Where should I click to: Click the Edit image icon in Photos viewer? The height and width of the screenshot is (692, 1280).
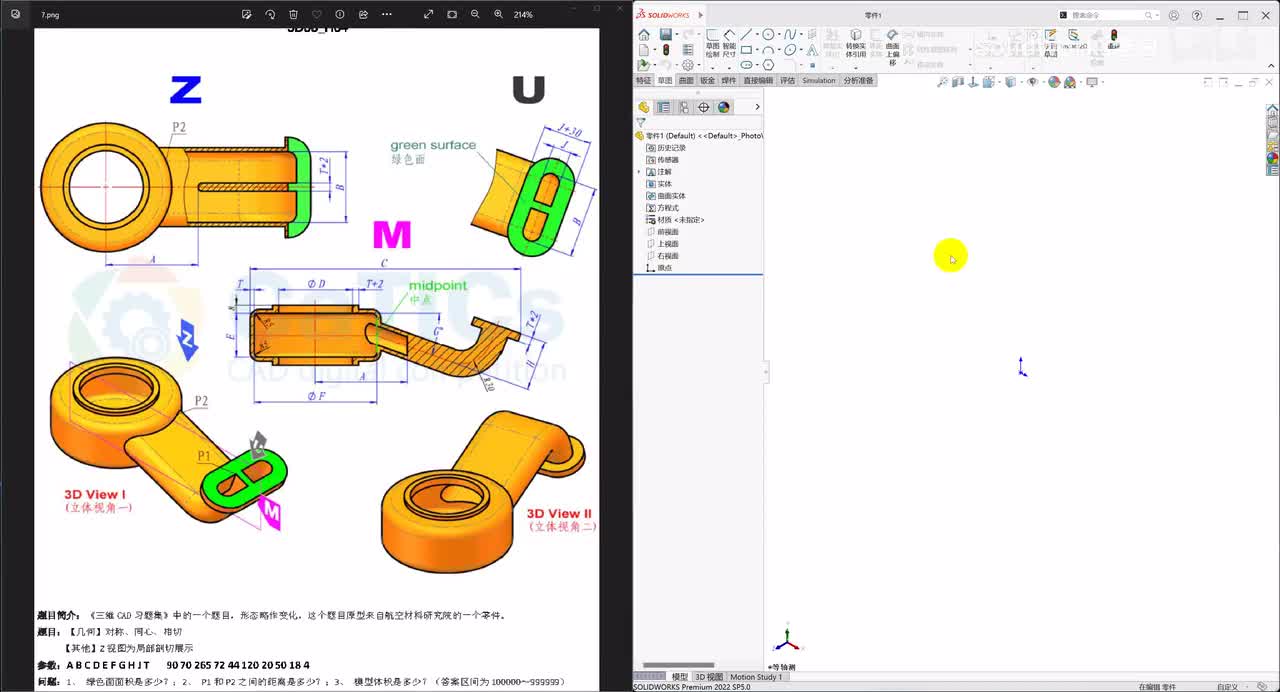click(247, 14)
